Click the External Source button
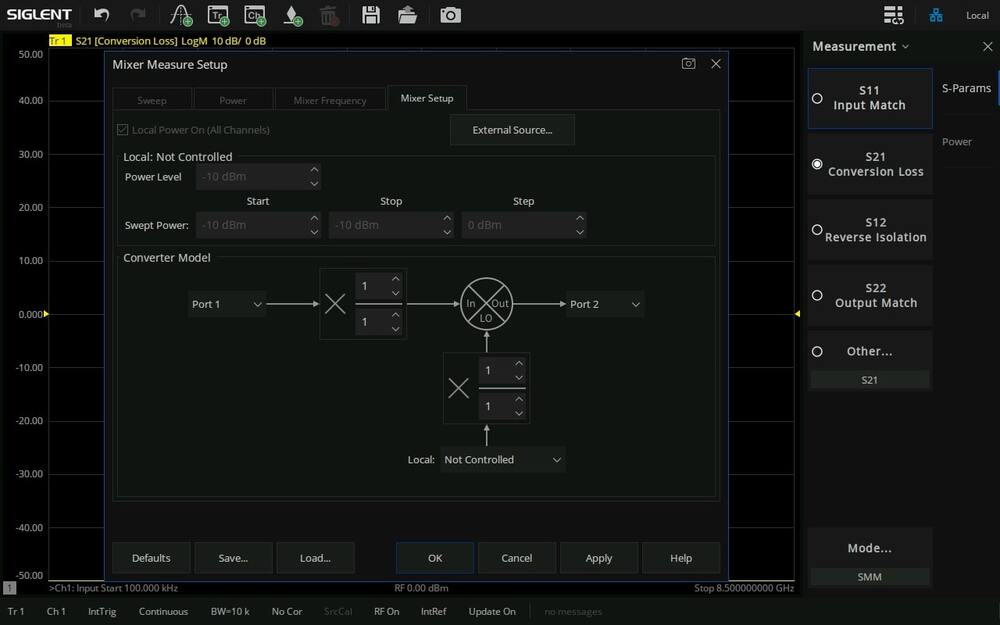This screenshot has width=1000, height=625. [512, 130]
